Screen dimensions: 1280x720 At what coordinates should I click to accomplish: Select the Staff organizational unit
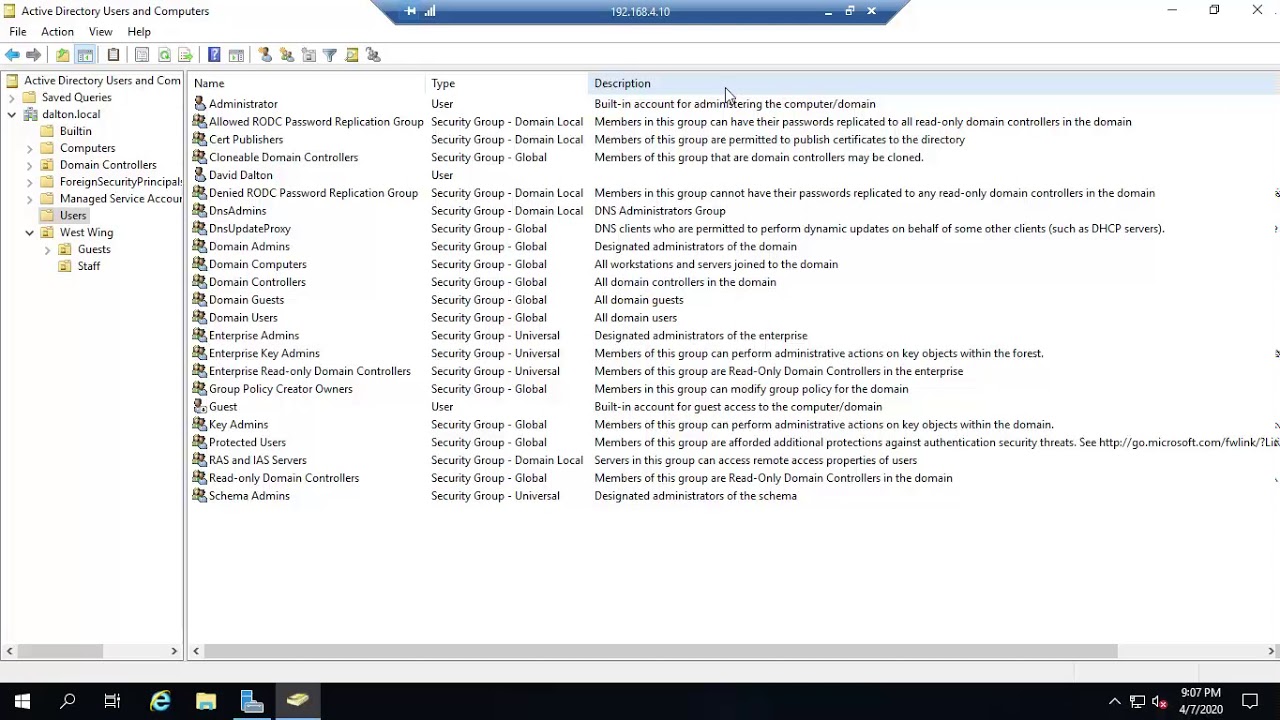click(89, 267)
